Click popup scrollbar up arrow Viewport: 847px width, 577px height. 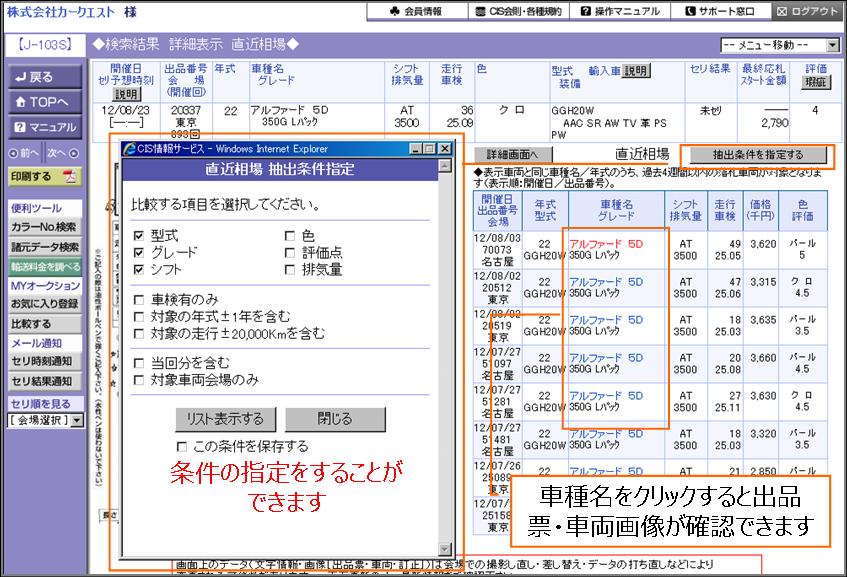pyautogui.click(x=445, y=165)
